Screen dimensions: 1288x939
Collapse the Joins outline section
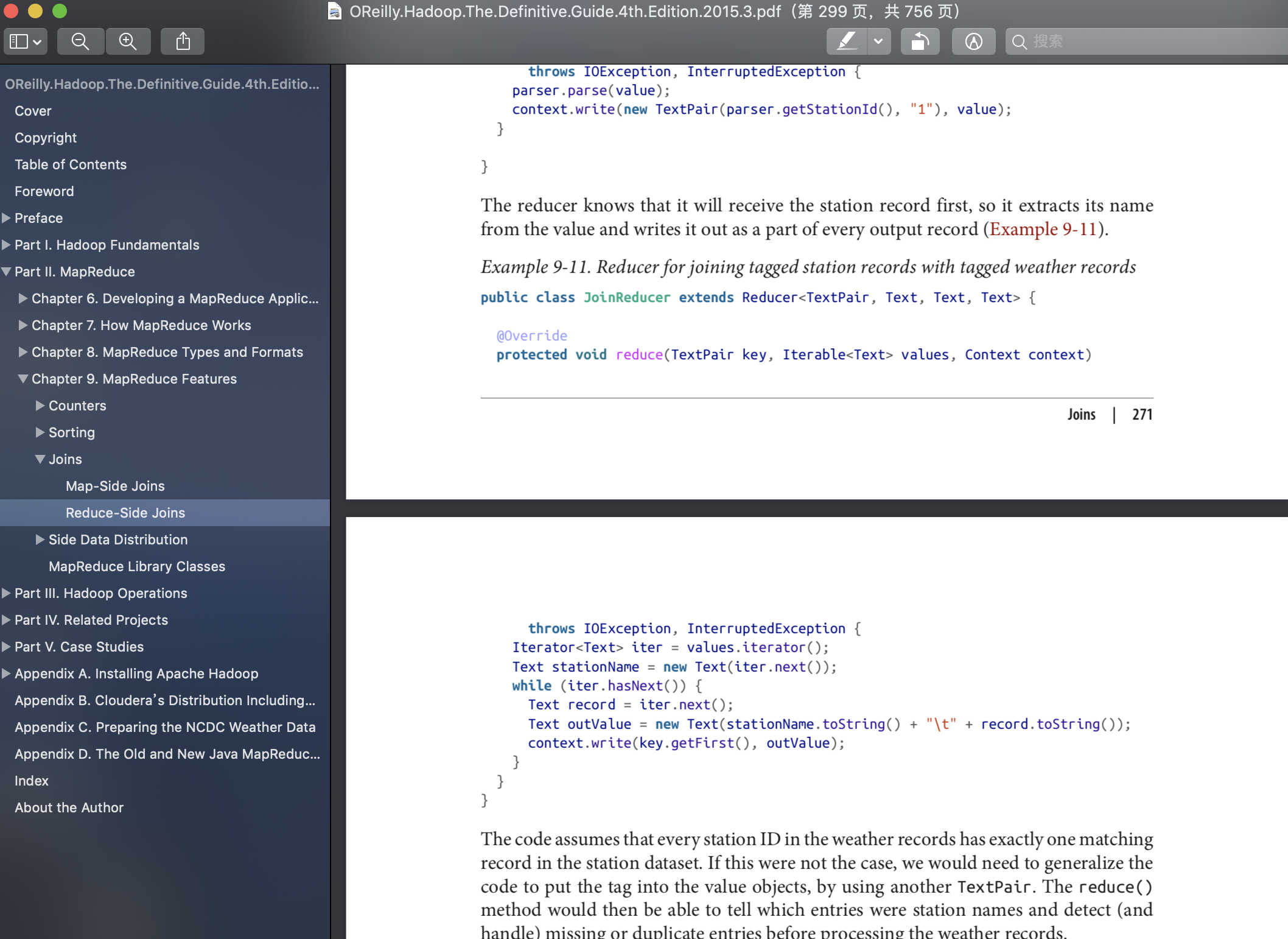point(40,459)
